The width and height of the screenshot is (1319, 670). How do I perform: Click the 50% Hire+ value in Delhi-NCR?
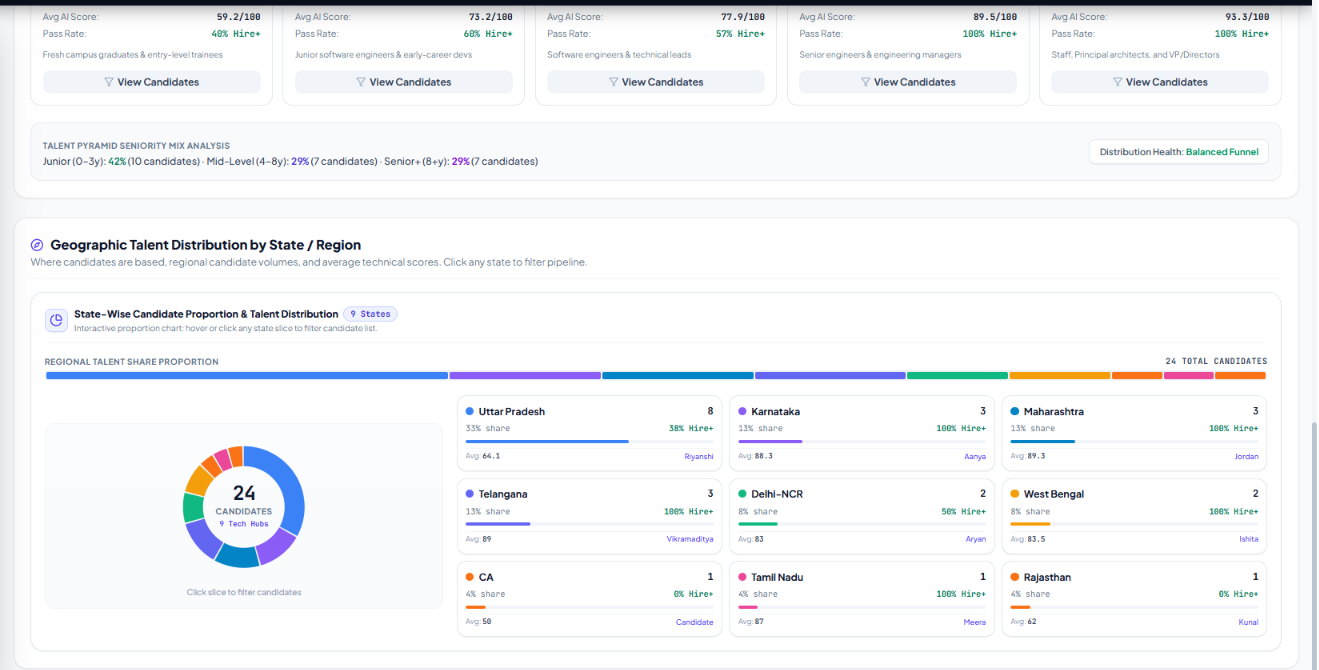[963, 511]
